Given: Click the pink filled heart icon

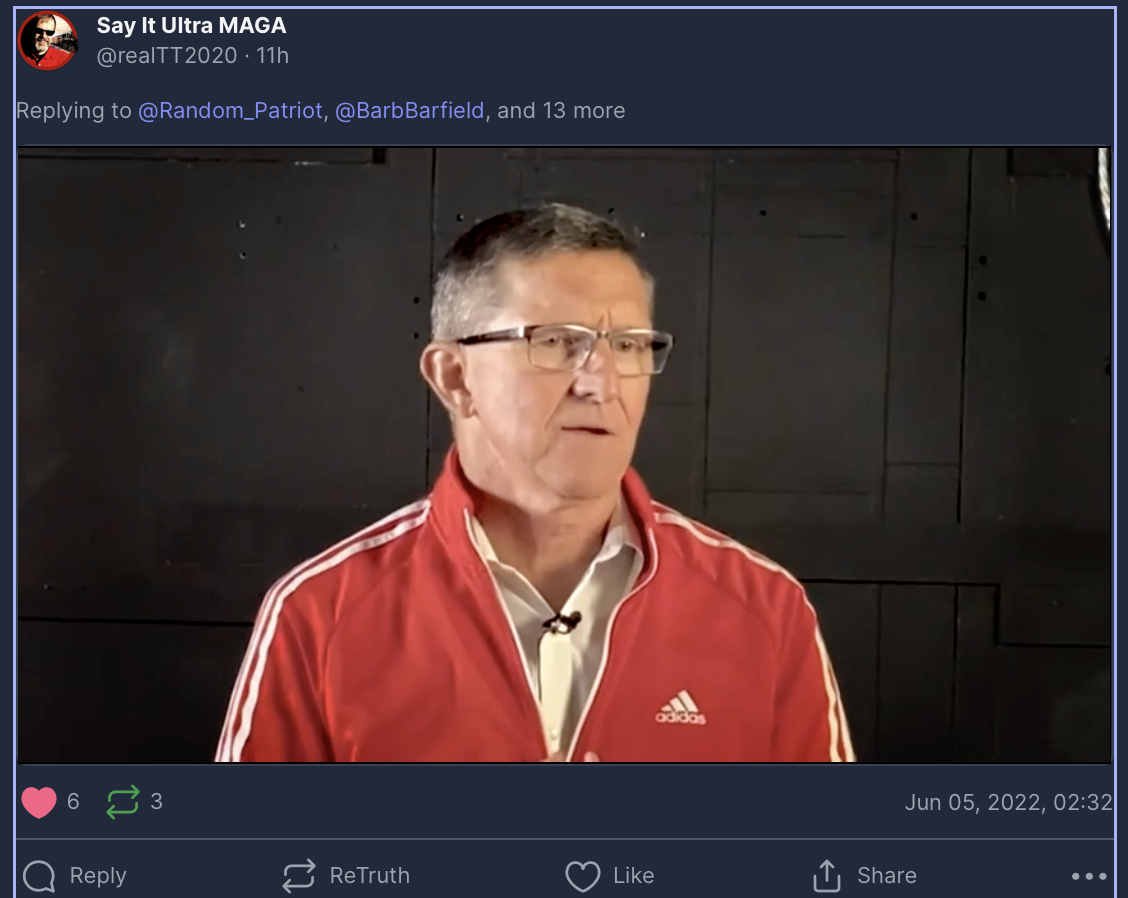Looking at the screenshot, I should coord(39,802).
